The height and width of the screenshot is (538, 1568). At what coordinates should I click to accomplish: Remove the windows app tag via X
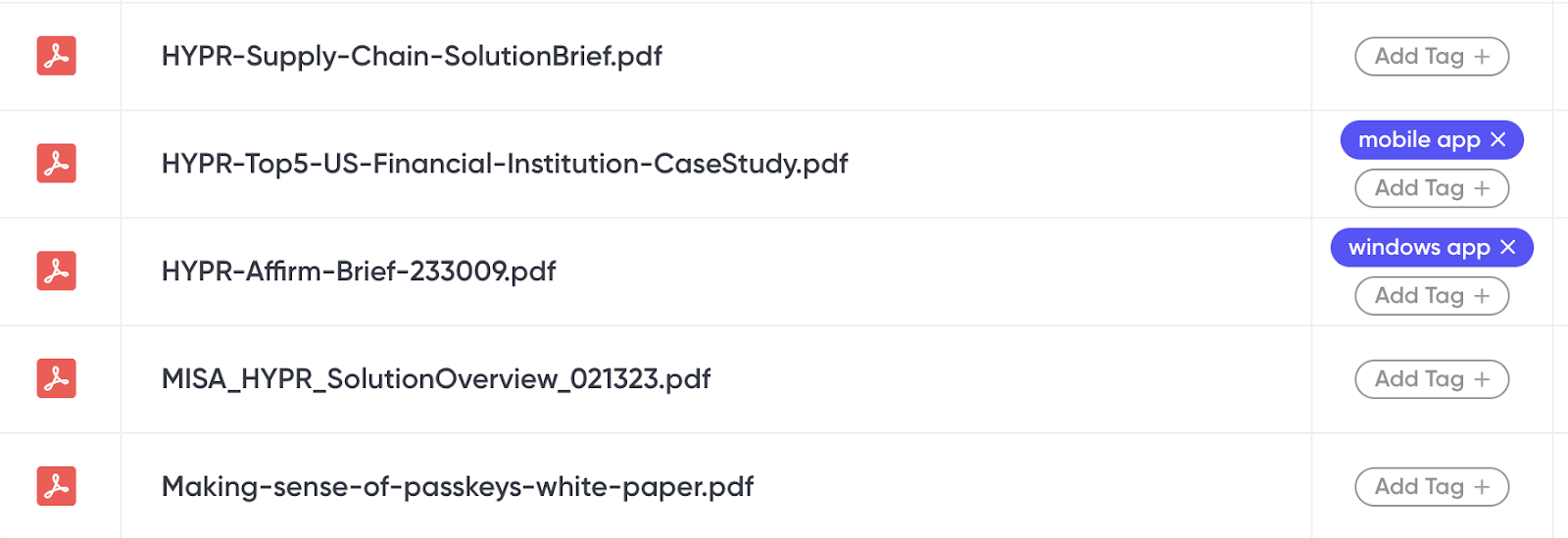(x=1507, y=248)
